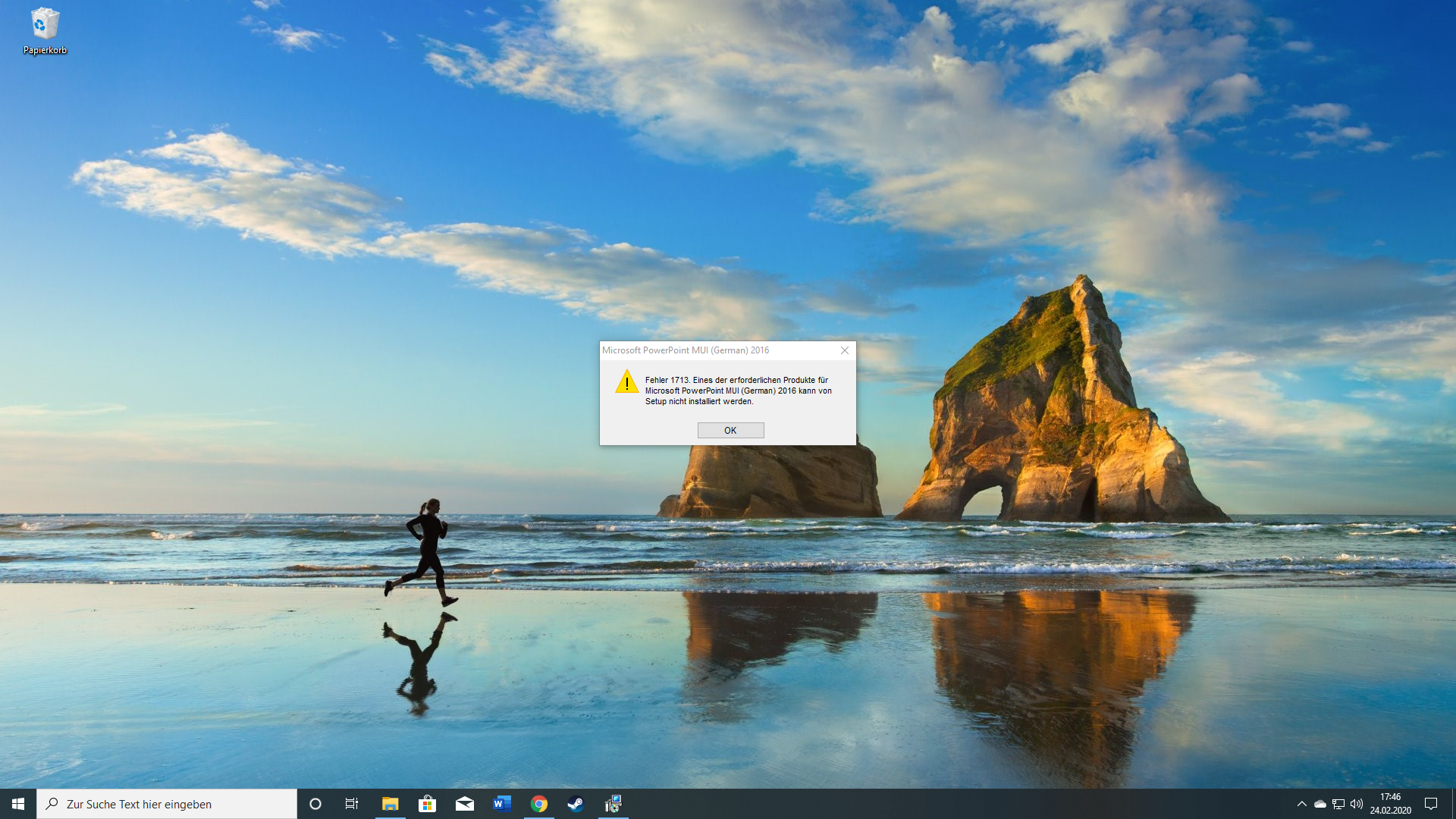Switch to Word on the taskbar
Screen dimensions: 1456x819
[501, 804]
